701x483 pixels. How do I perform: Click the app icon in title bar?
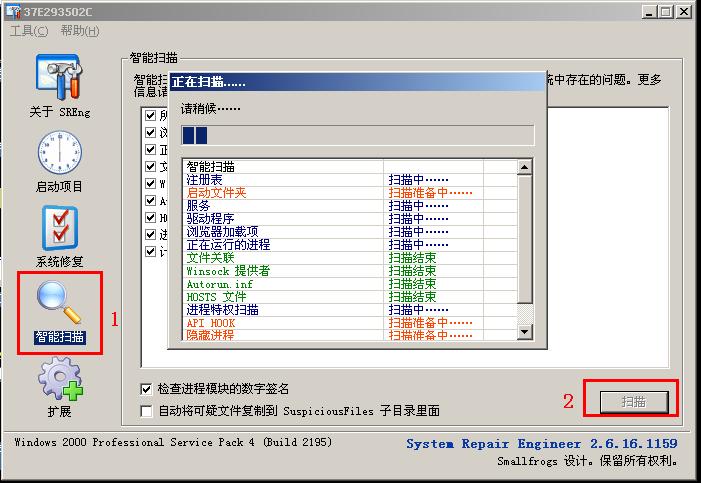click(x=13, y=12)
